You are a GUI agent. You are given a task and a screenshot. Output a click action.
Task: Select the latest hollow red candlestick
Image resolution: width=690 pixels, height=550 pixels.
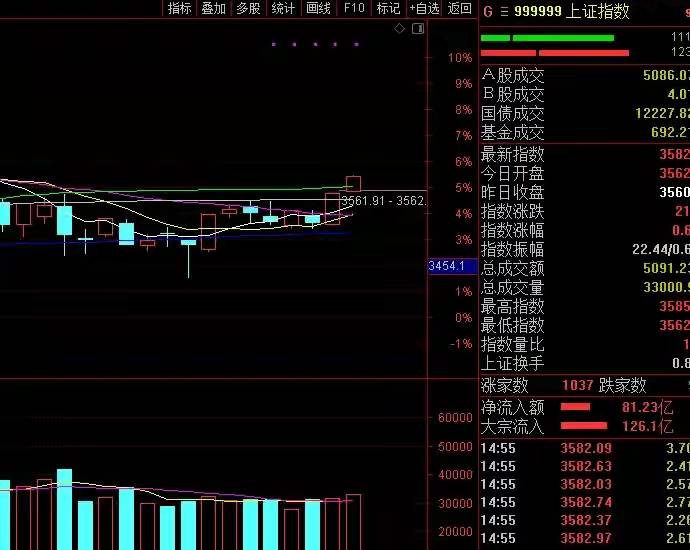[x=353, y=183]
